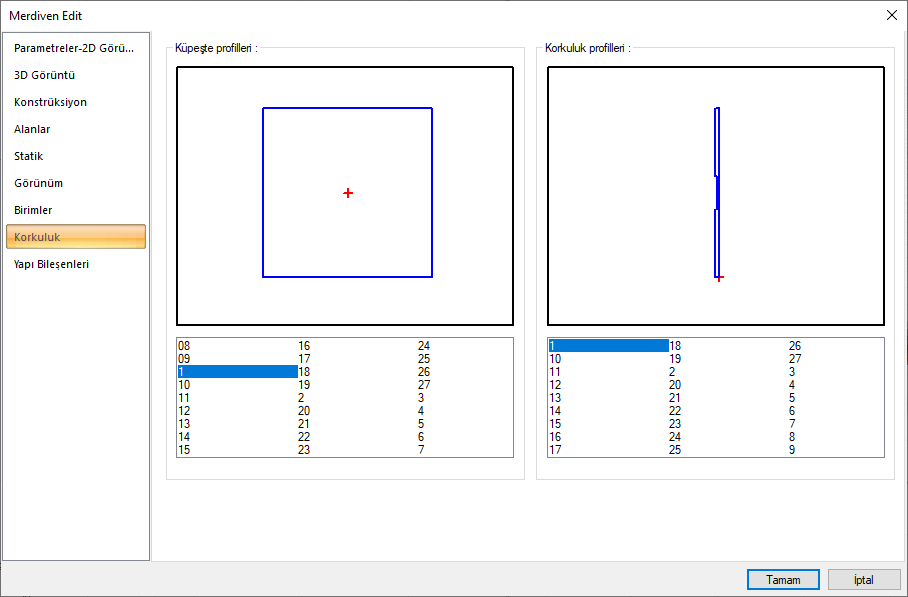The height and width of the screenshot is (597, 908).
Task: Open Parametreler-2D Görü... page
Action: tap(74, 48)
